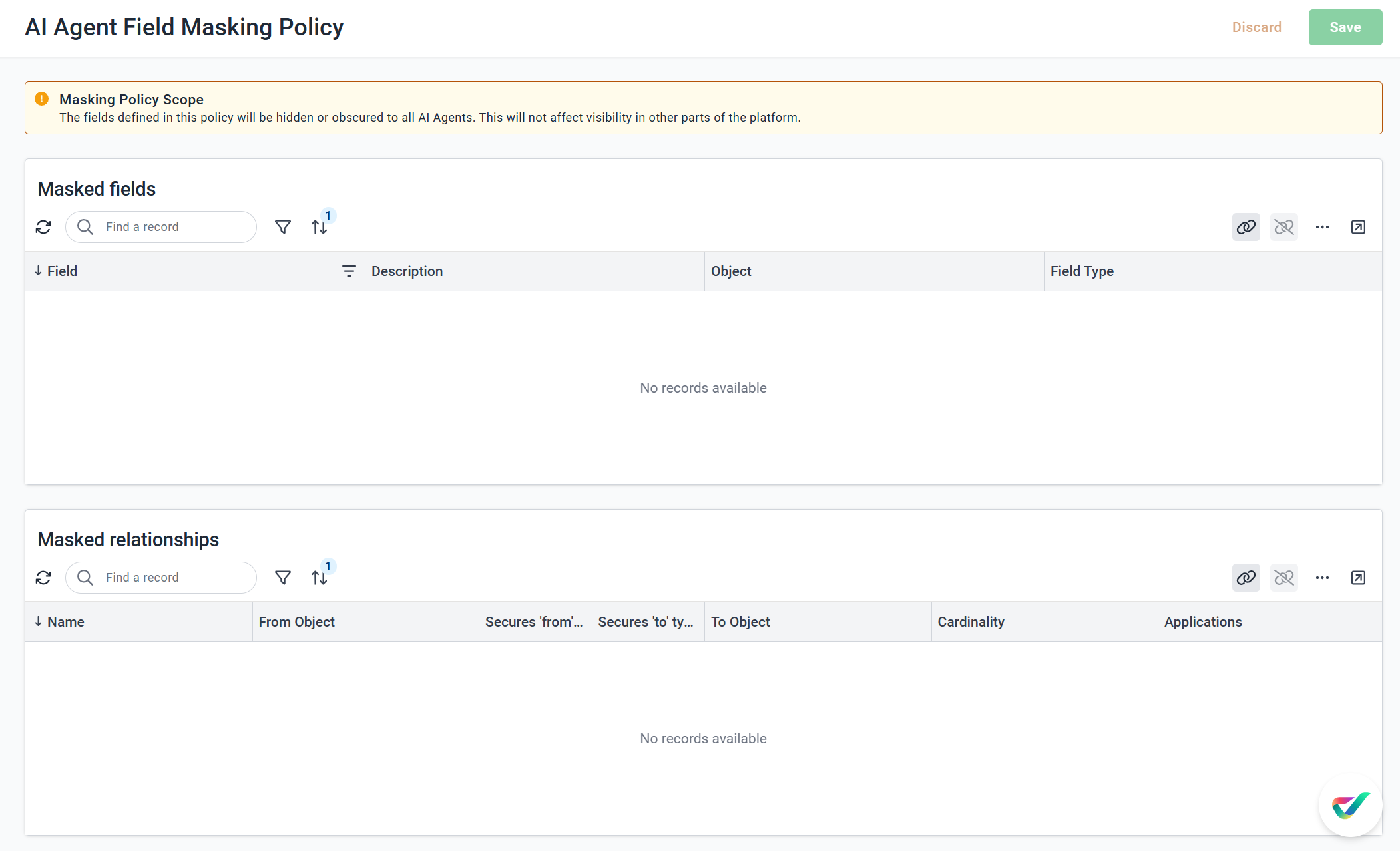This screenshot has width=1400, height=851.
Task: Click unlink icon in Masked fields
Action: coord(1283,227)
